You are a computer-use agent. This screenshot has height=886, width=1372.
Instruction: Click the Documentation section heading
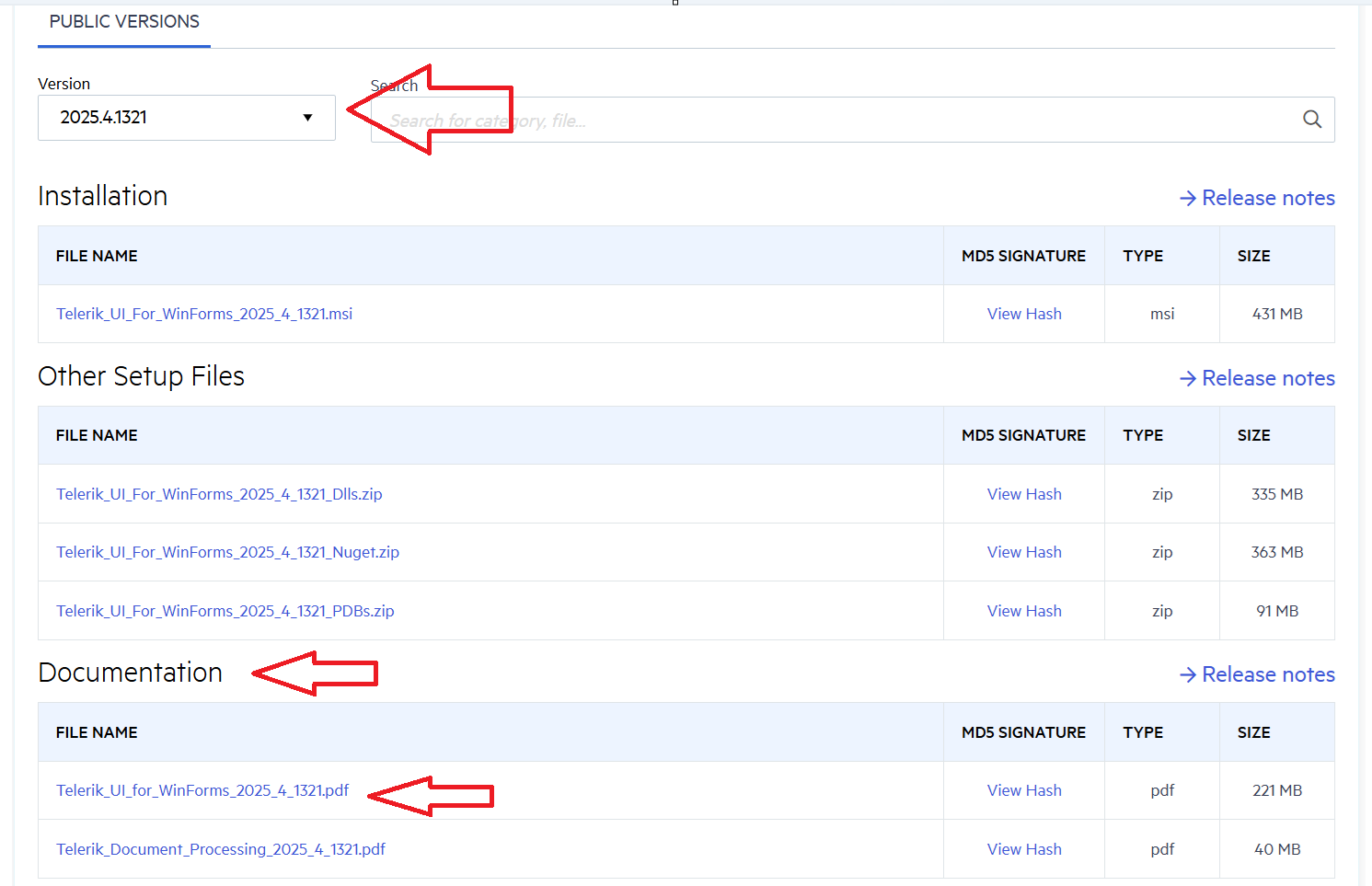(131, 673)
